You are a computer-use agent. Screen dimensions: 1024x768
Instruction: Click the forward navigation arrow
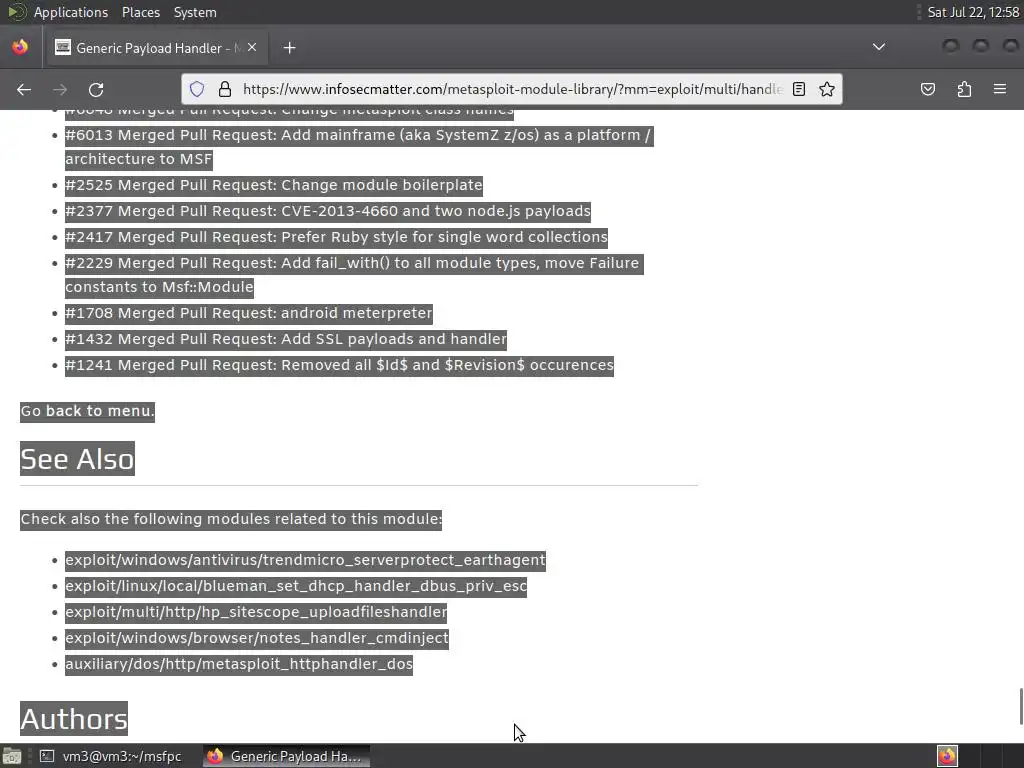coord(60,89)
